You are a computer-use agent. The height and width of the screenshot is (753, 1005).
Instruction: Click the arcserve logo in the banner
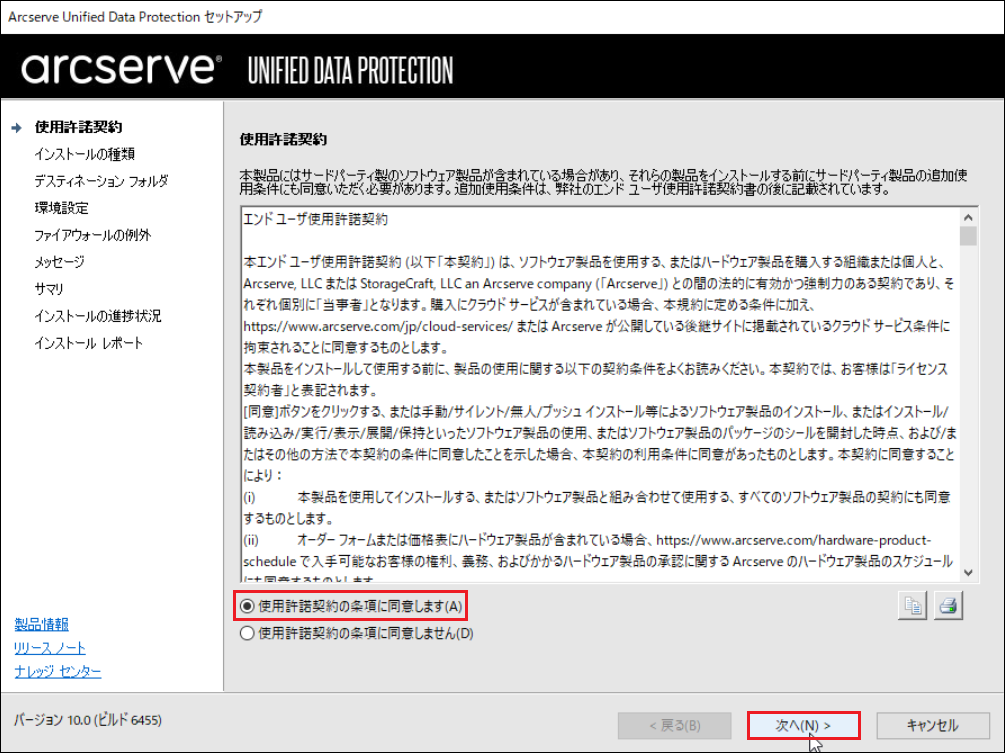point(122,68)
